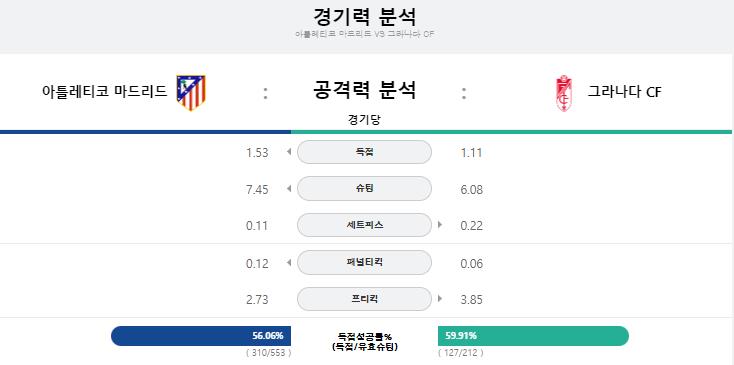Click the left arrow beside 슈팅 pill
734x365 pixels.
tap(289, 189)
